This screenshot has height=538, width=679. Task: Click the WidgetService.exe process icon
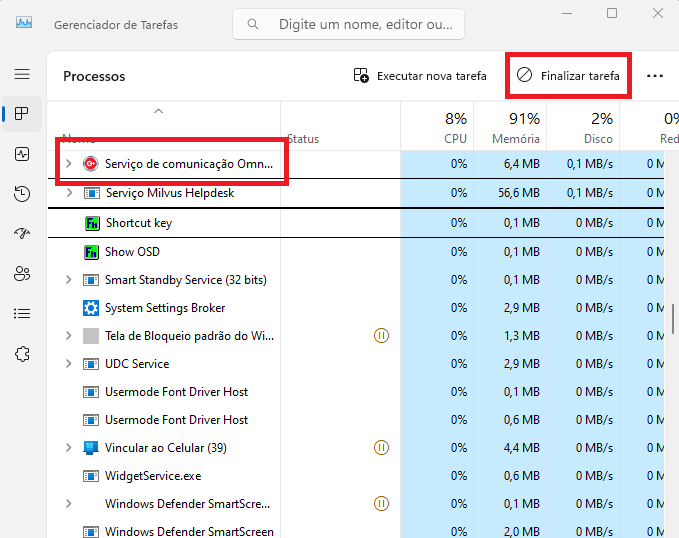click(x=91, y=476)
